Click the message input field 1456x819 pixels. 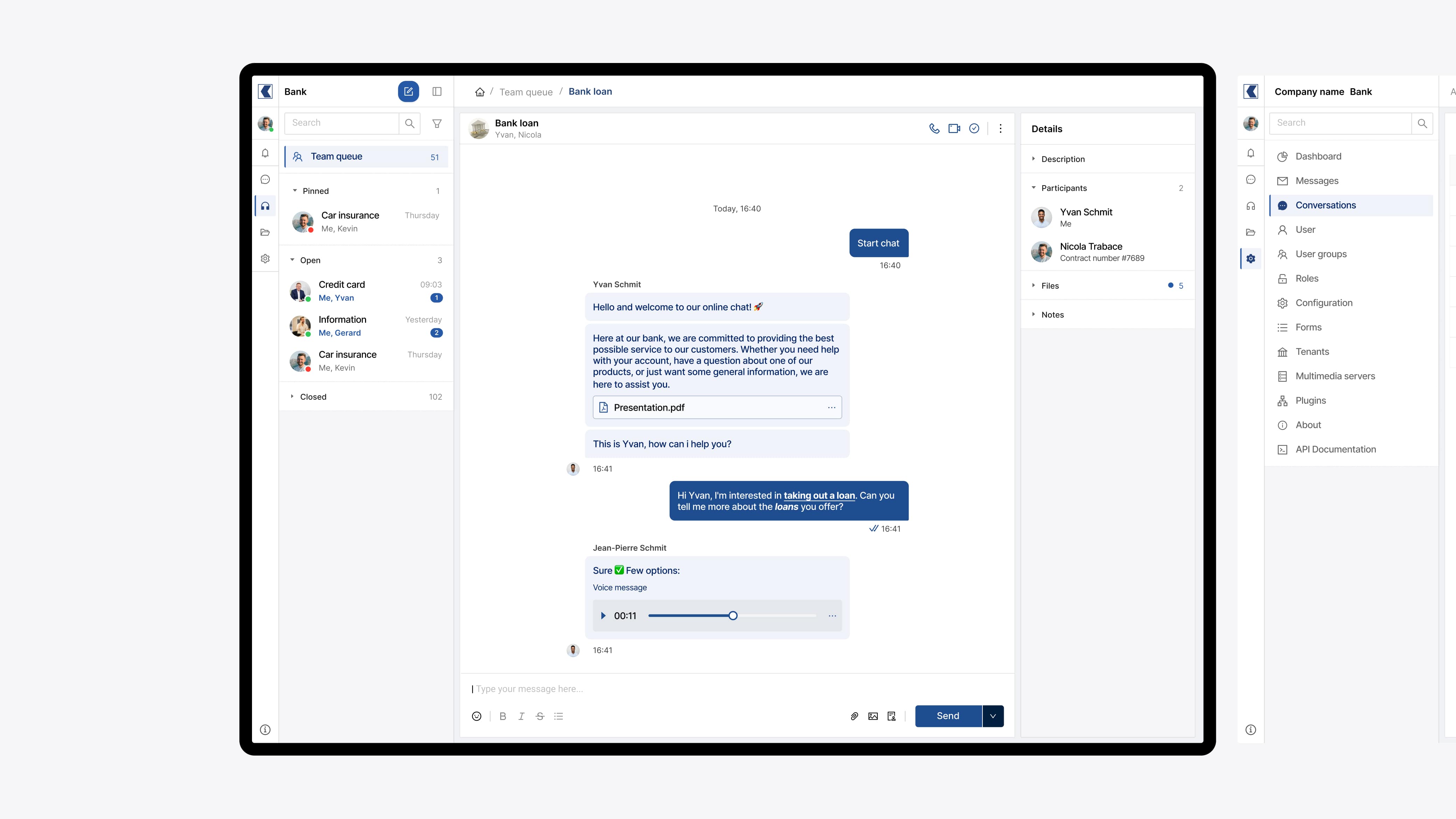(x=735, y=689)
